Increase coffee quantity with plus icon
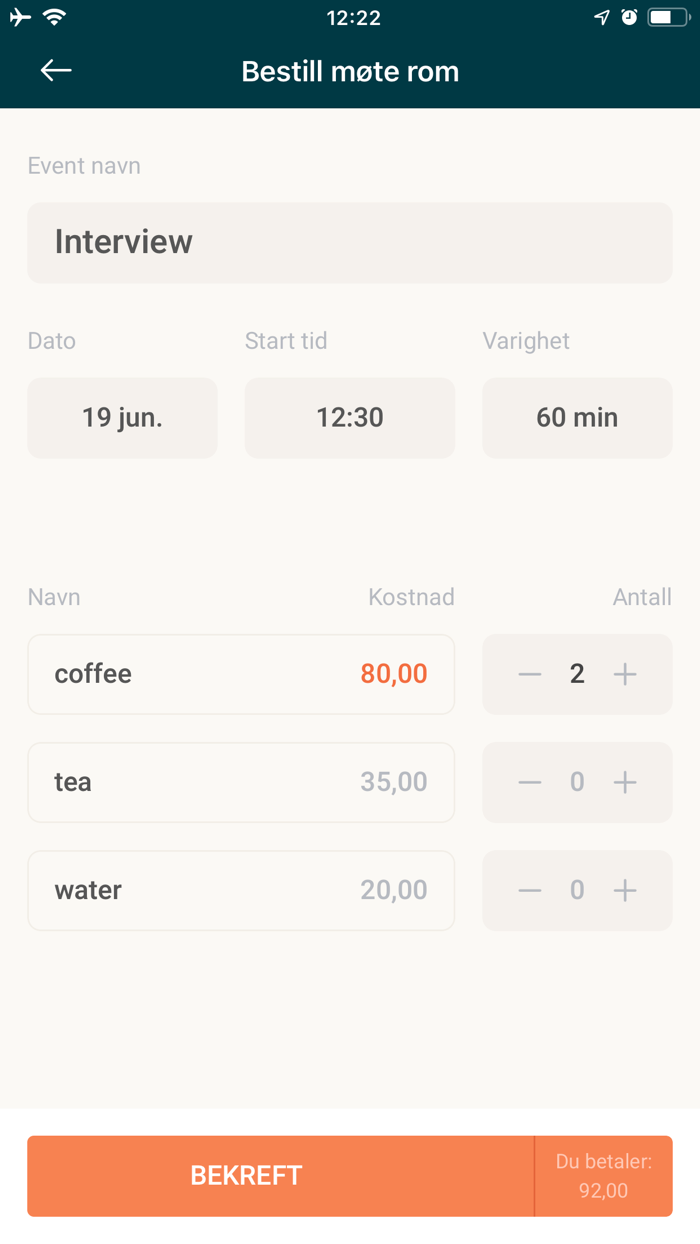This screenshot has height=1244, width=700. (625, 675)
